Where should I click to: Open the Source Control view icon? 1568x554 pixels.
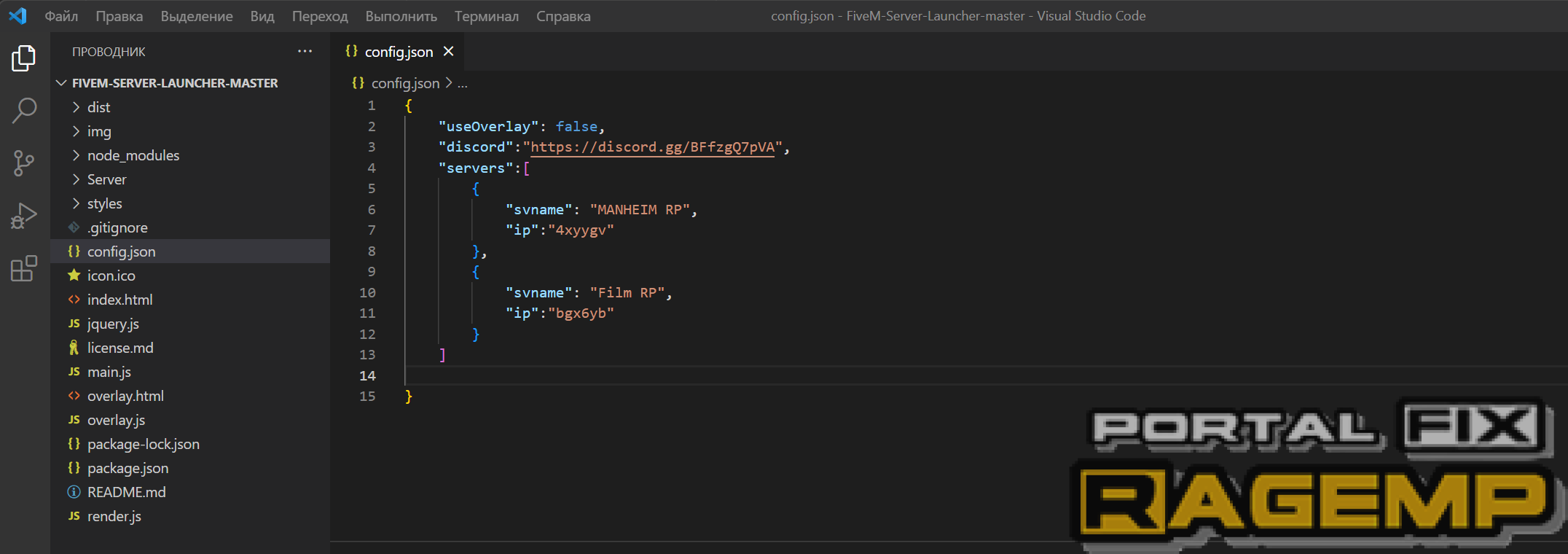(x=24, y=163)
